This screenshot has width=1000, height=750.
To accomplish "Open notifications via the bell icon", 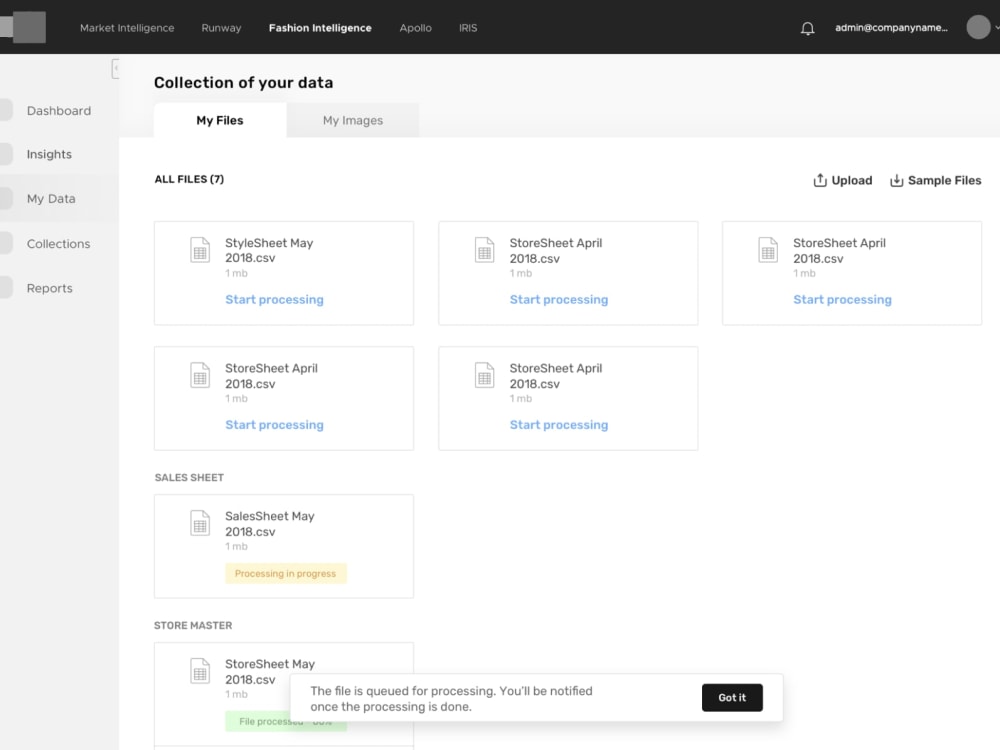I will 807,28.
